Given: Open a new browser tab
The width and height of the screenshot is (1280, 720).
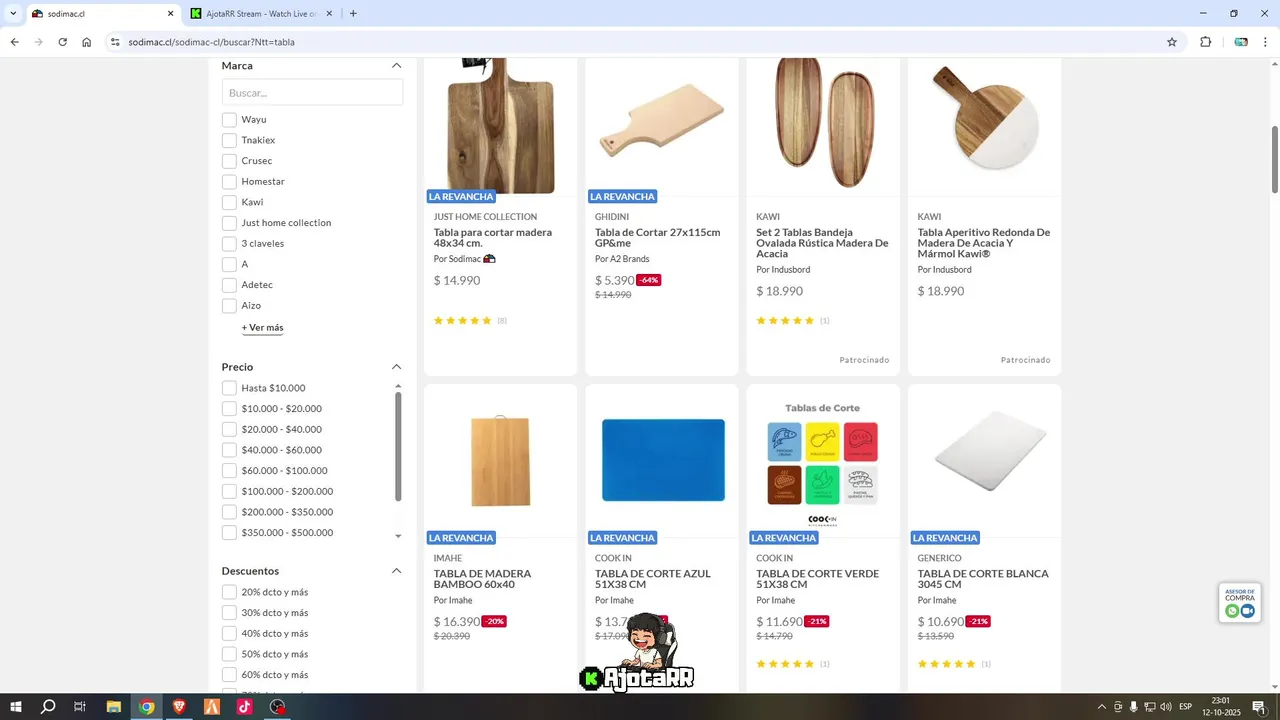Looking at the screenshot, I should tap(353, 14).
